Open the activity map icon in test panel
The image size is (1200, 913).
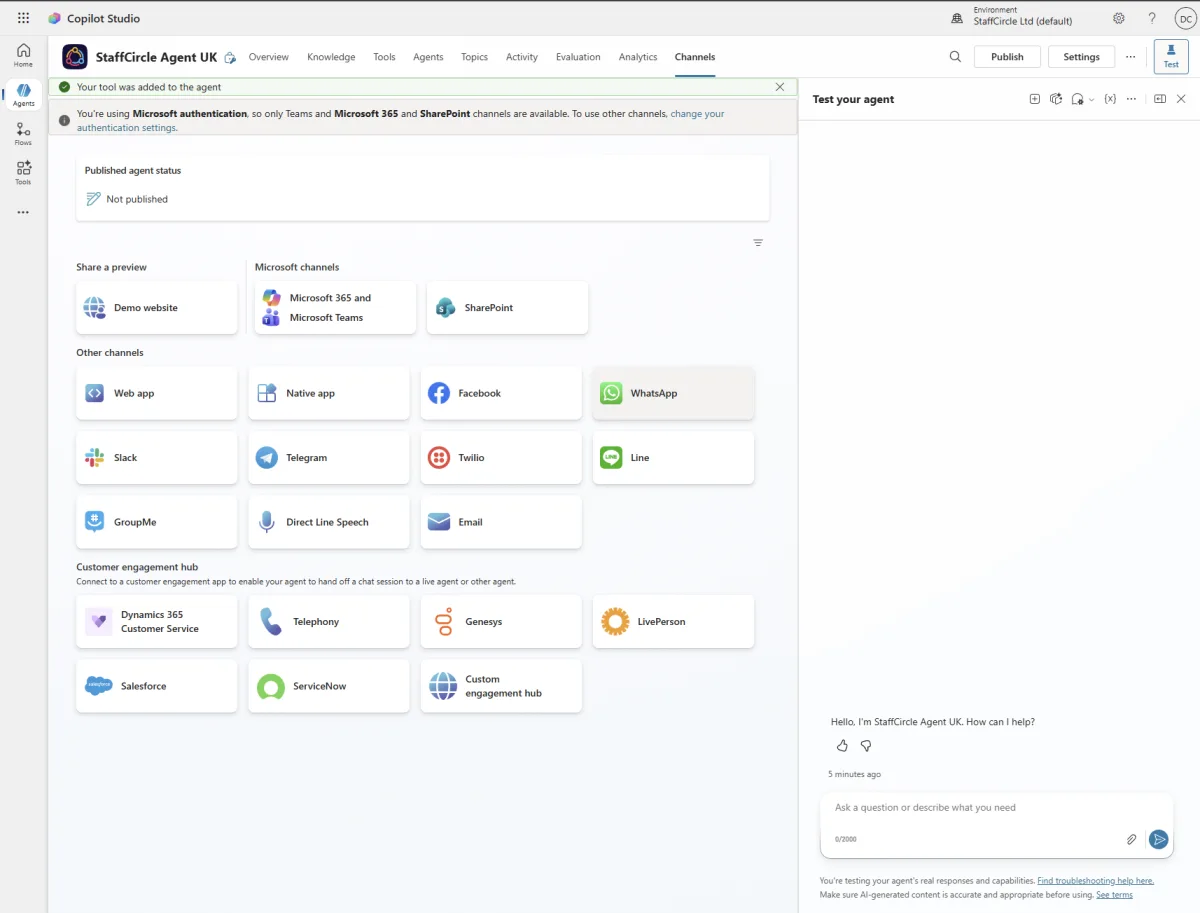pos(1056,99)
